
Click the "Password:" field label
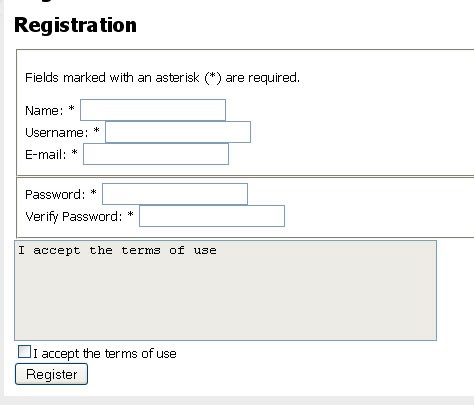(x=55, y=195)
